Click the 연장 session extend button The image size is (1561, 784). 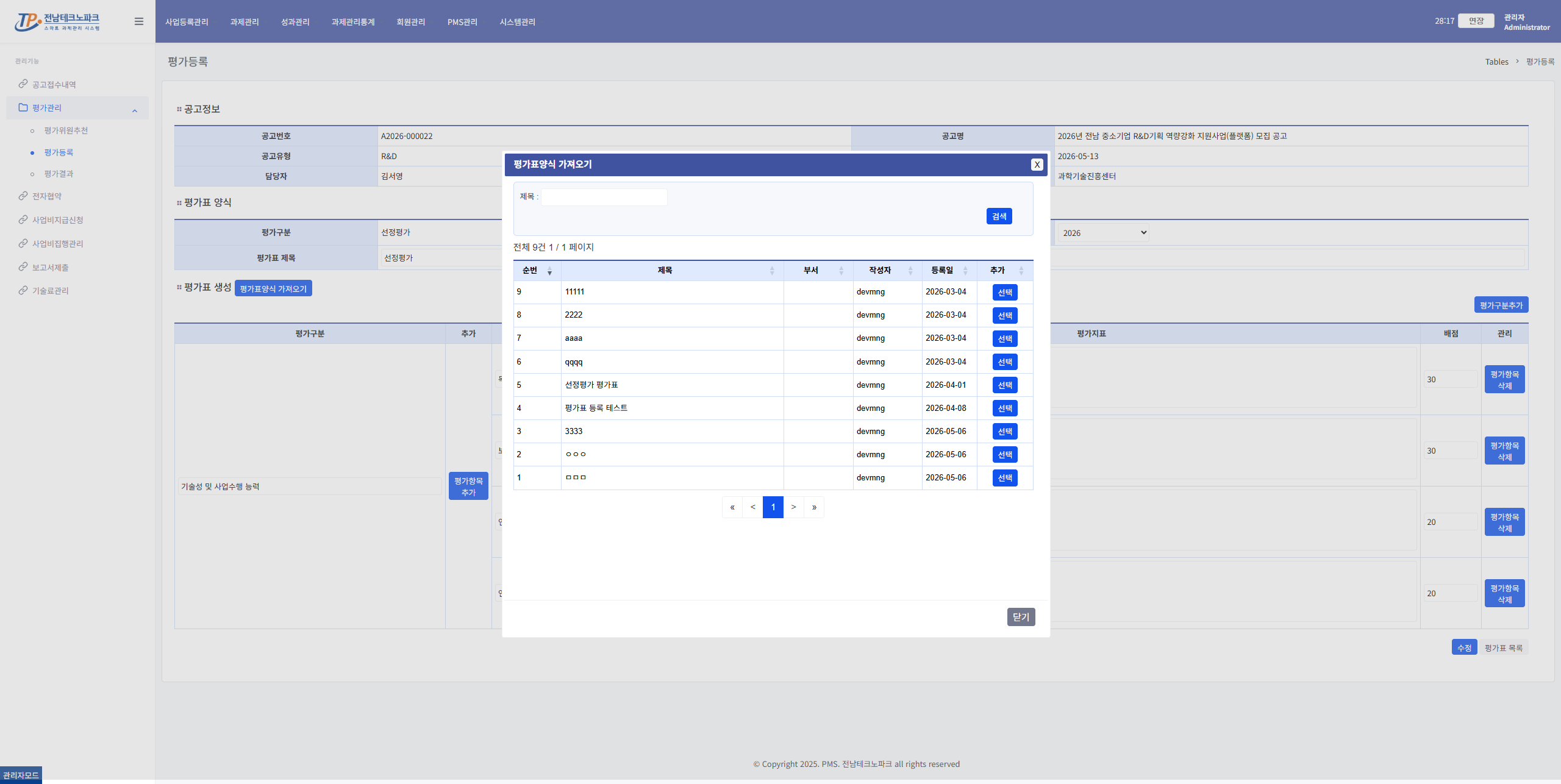point(1476,21)
